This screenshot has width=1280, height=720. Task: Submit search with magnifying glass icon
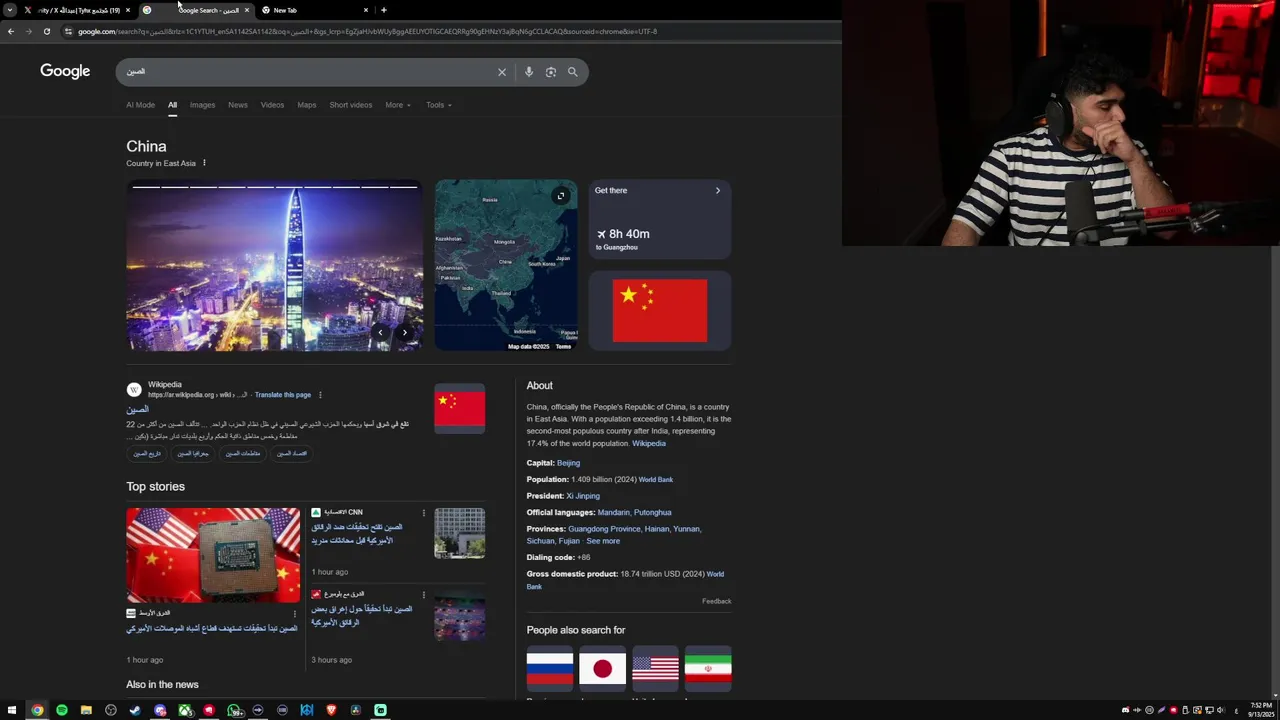coord(573,72)
